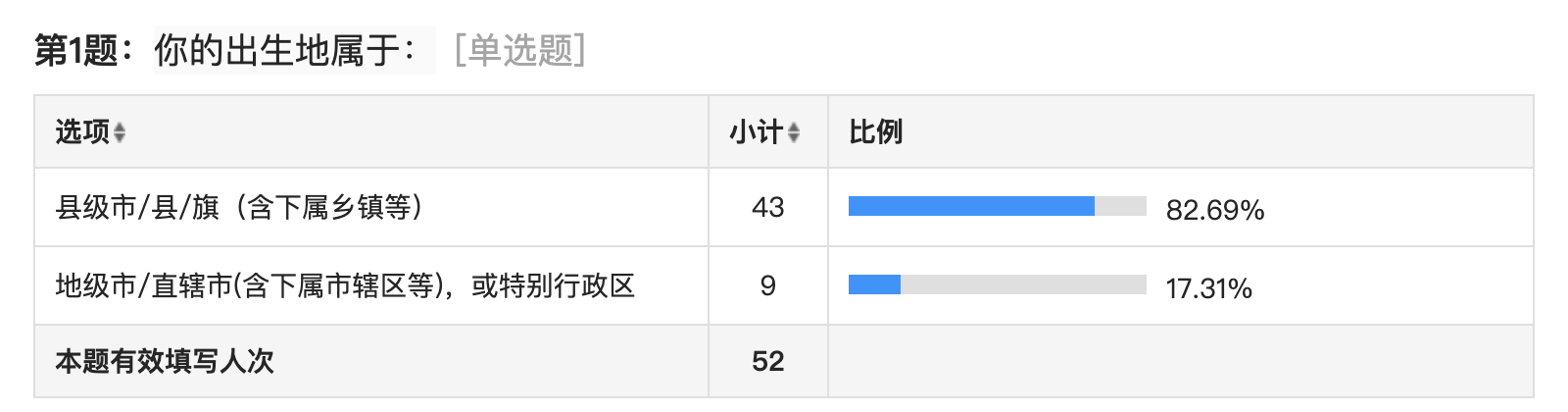Click the 17.31% percentage label
Image resolution: width=1568 pixels, height=412 pixels.
[1209, 288]
